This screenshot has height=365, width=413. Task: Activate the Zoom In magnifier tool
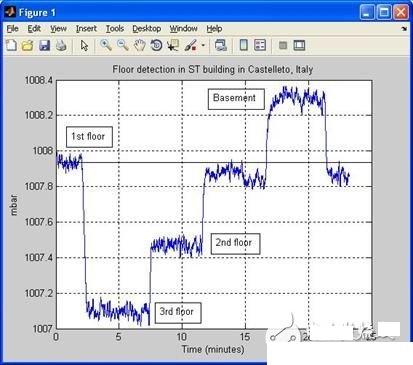click(106, 45)
